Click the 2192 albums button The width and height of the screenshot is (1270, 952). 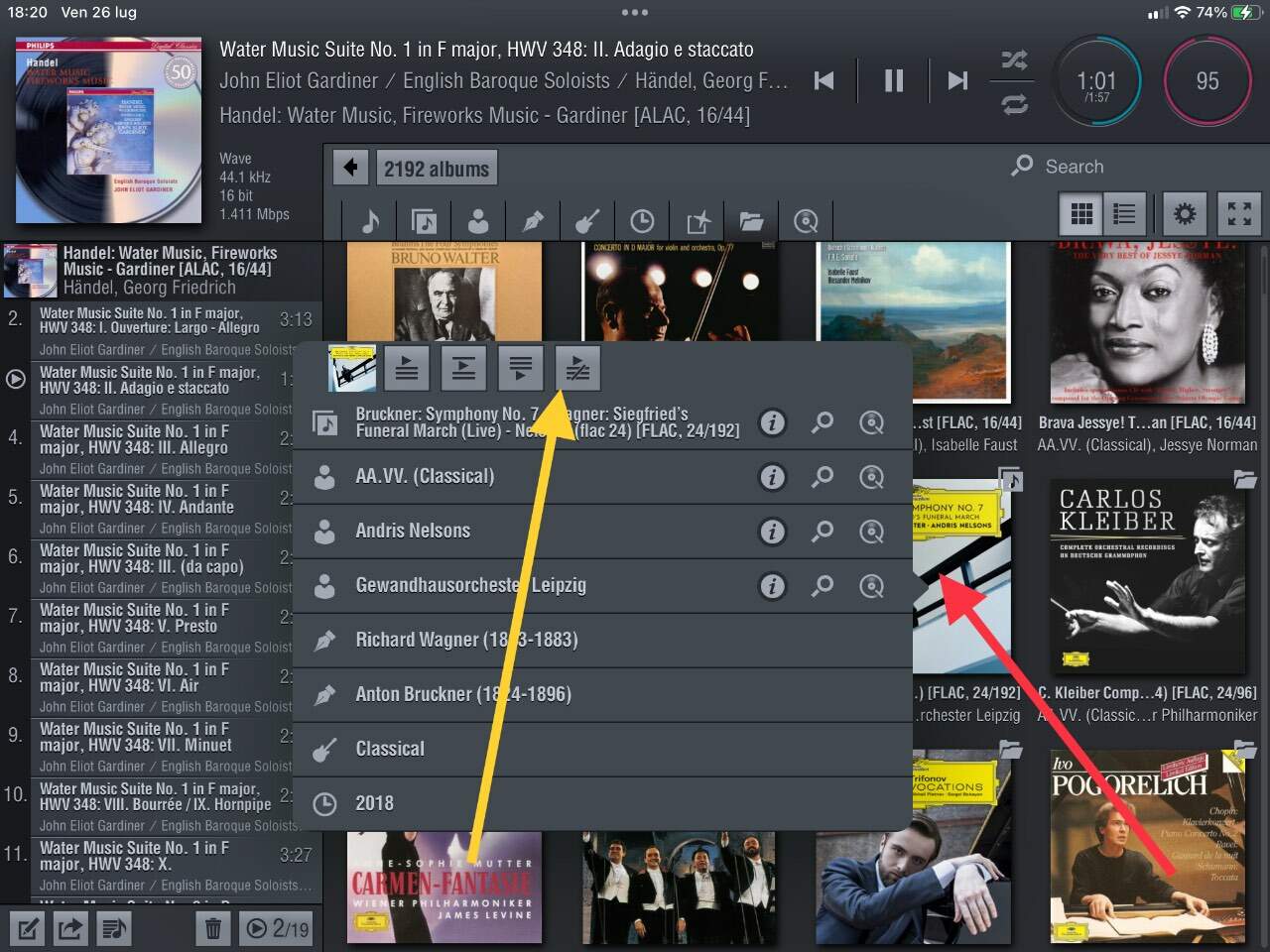[437, 169]
